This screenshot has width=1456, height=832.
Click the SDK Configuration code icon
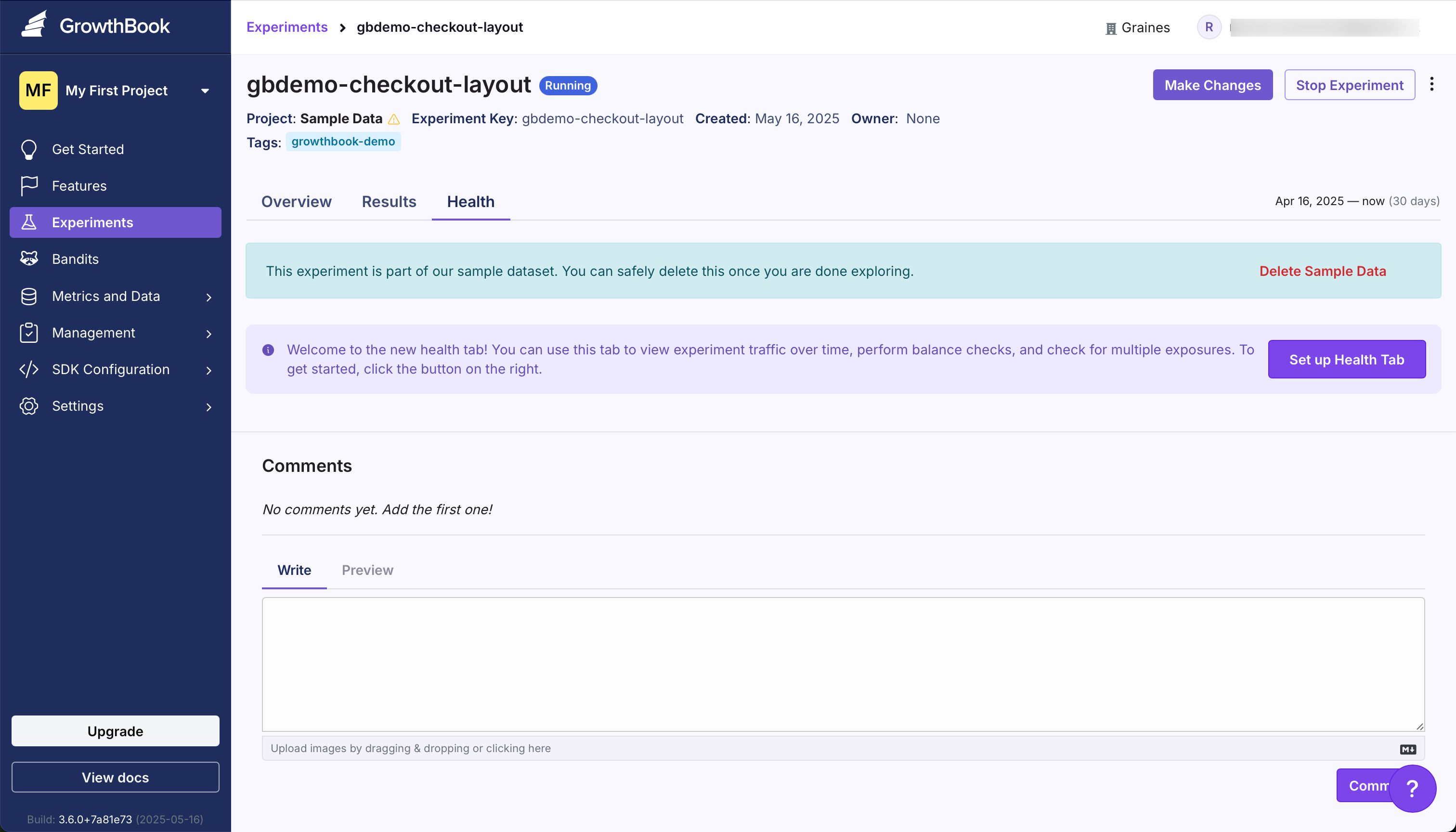[28, 369]
